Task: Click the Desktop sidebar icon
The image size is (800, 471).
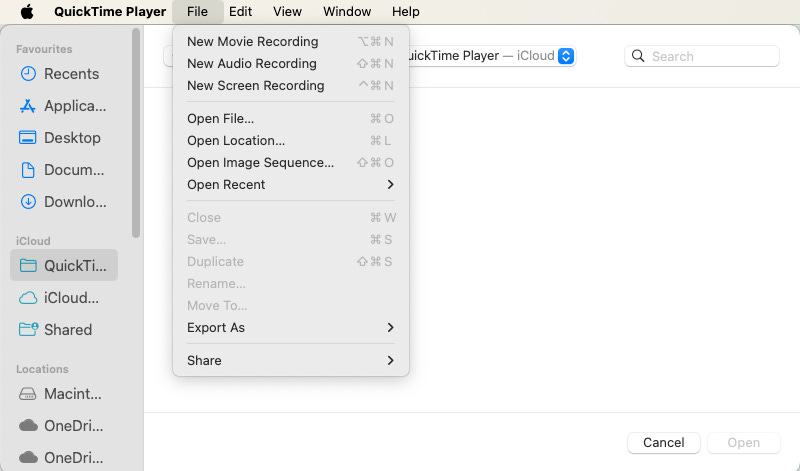Action: click(28, 138)
